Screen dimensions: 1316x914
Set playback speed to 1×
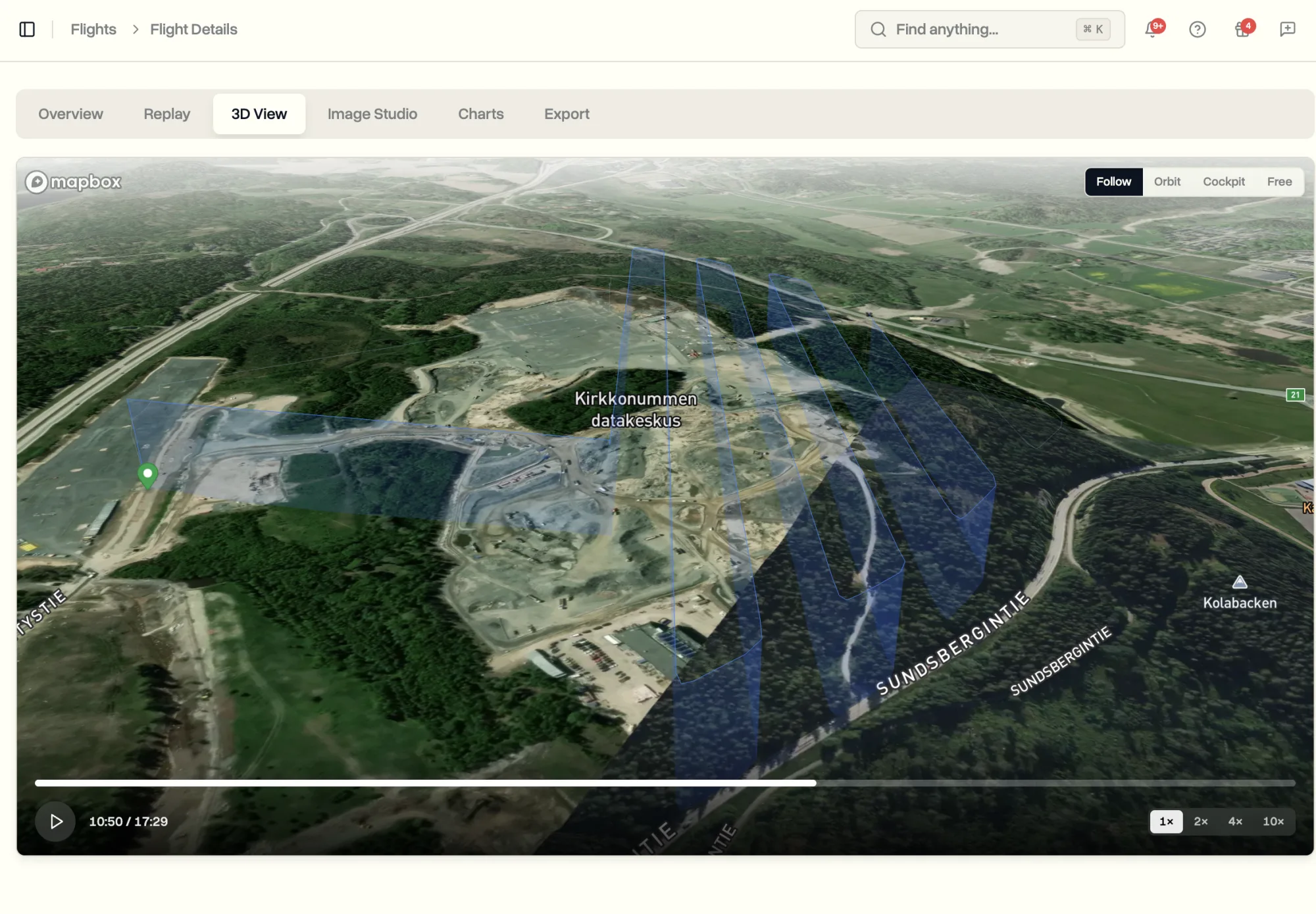coord(1166,821)
